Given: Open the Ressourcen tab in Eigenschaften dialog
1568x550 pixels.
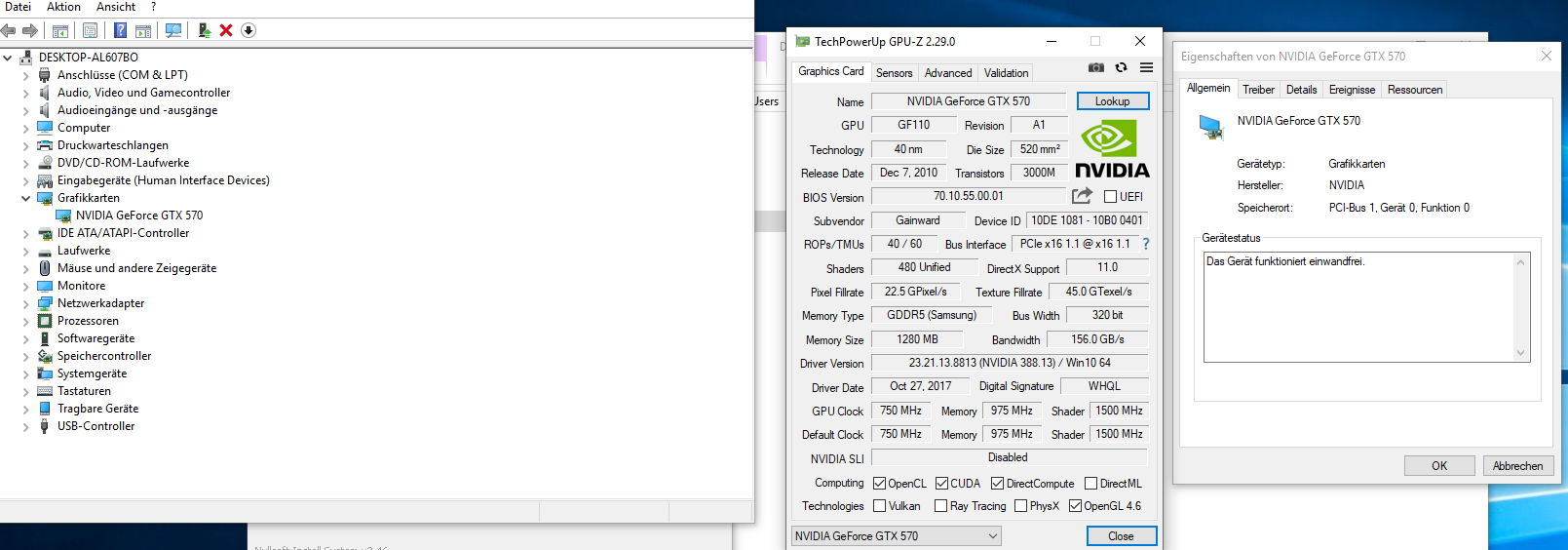Looking at the screenshot, I should [x=1414, y=90].
